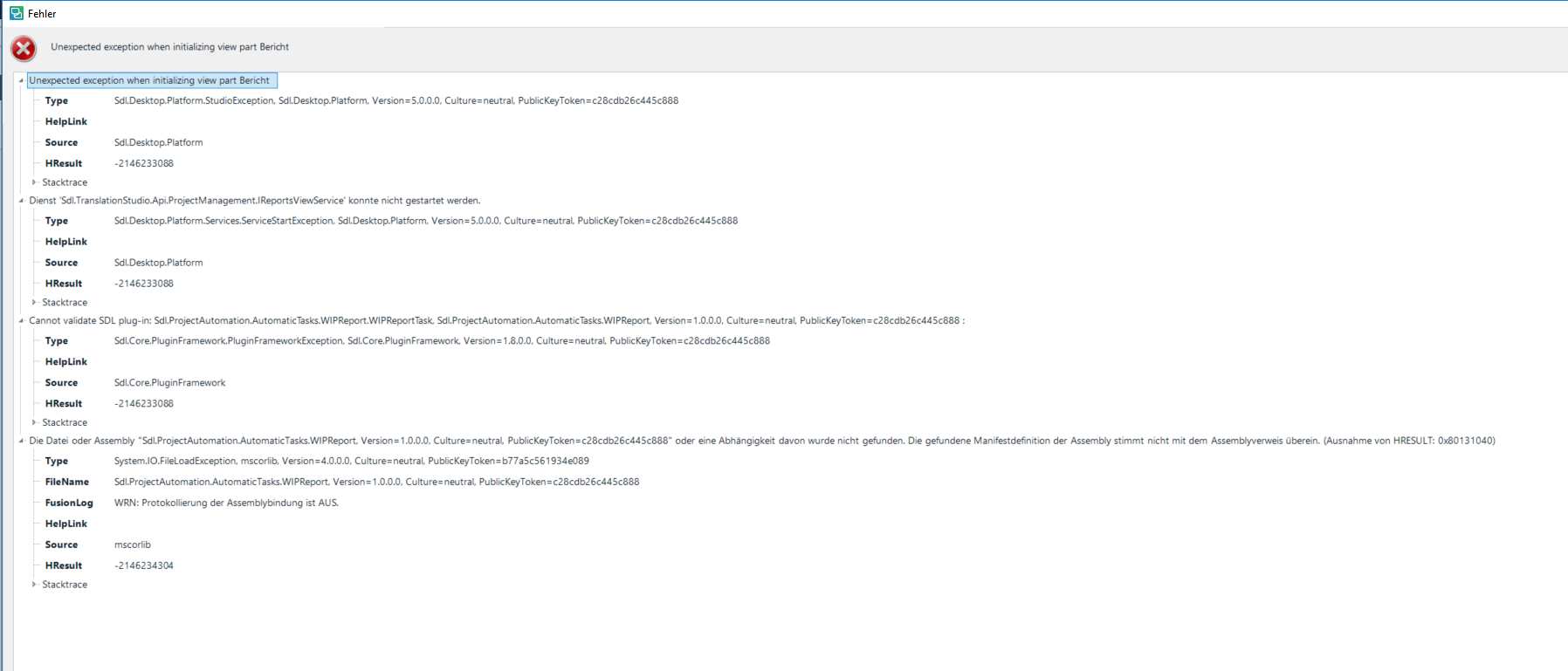Viewport: 1568px width, 671px height.
Task: Expand Stacktrace under the FileLoadException entry
Action: point(34,585)
